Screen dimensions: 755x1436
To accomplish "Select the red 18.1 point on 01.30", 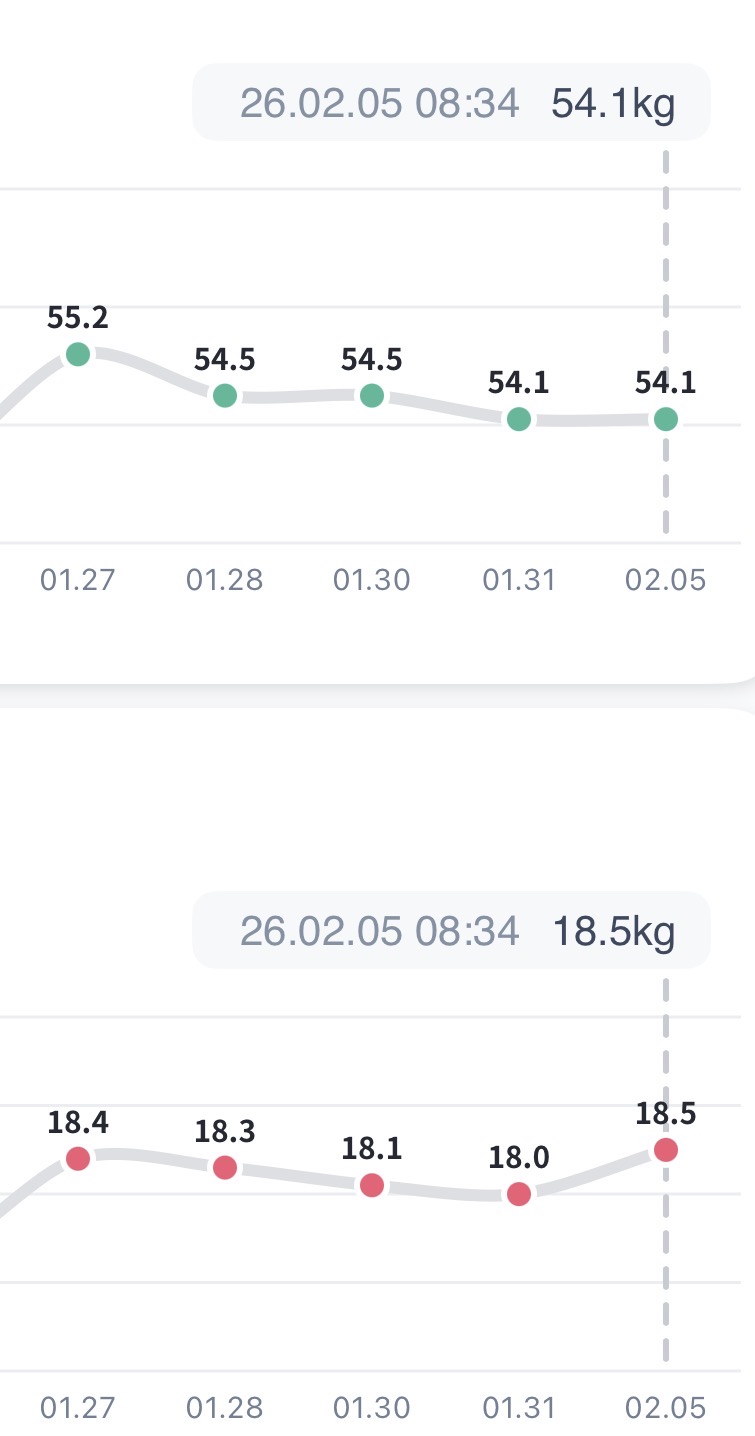I will 372,1185.
